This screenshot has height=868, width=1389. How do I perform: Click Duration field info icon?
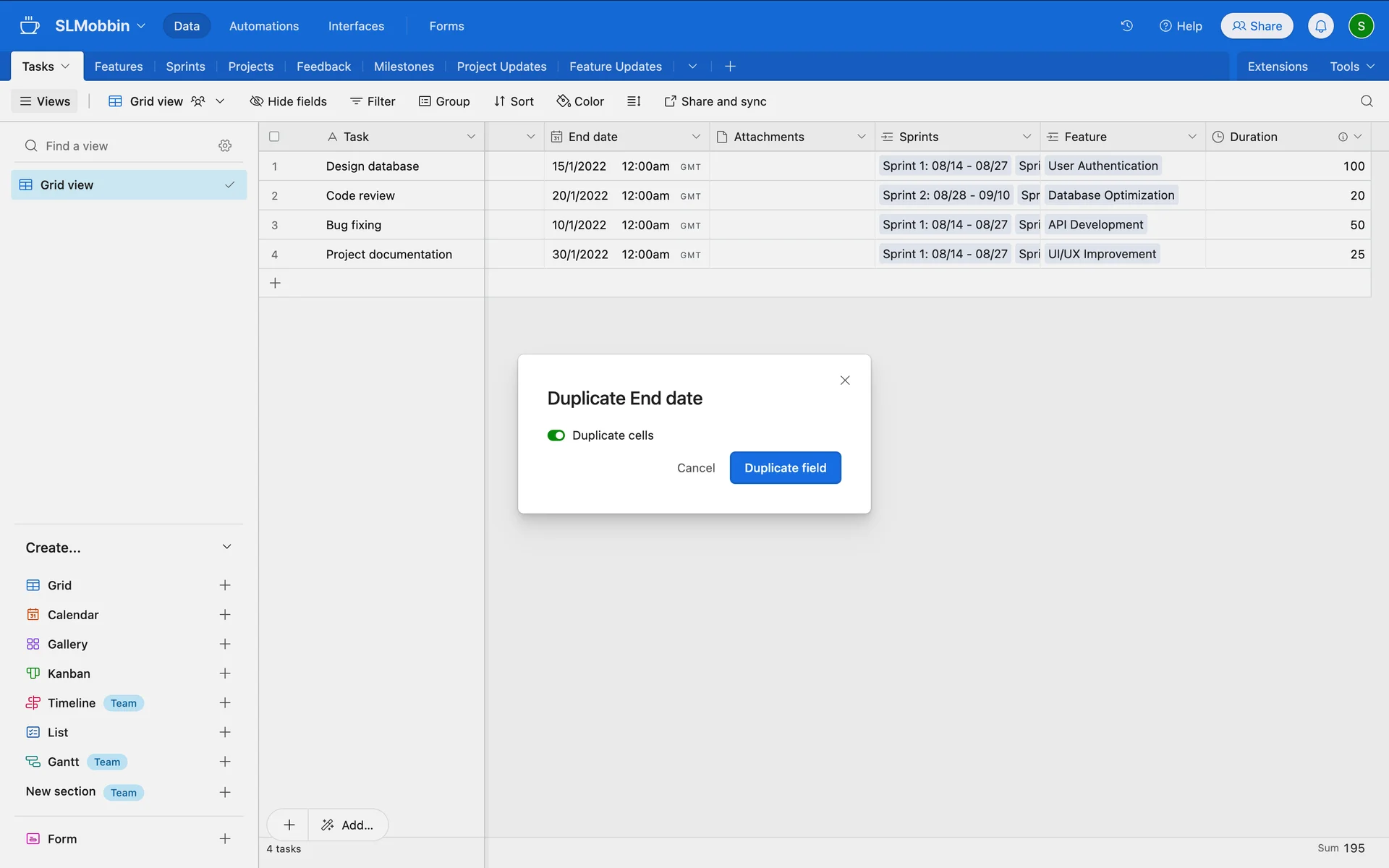click(1343, 137)
